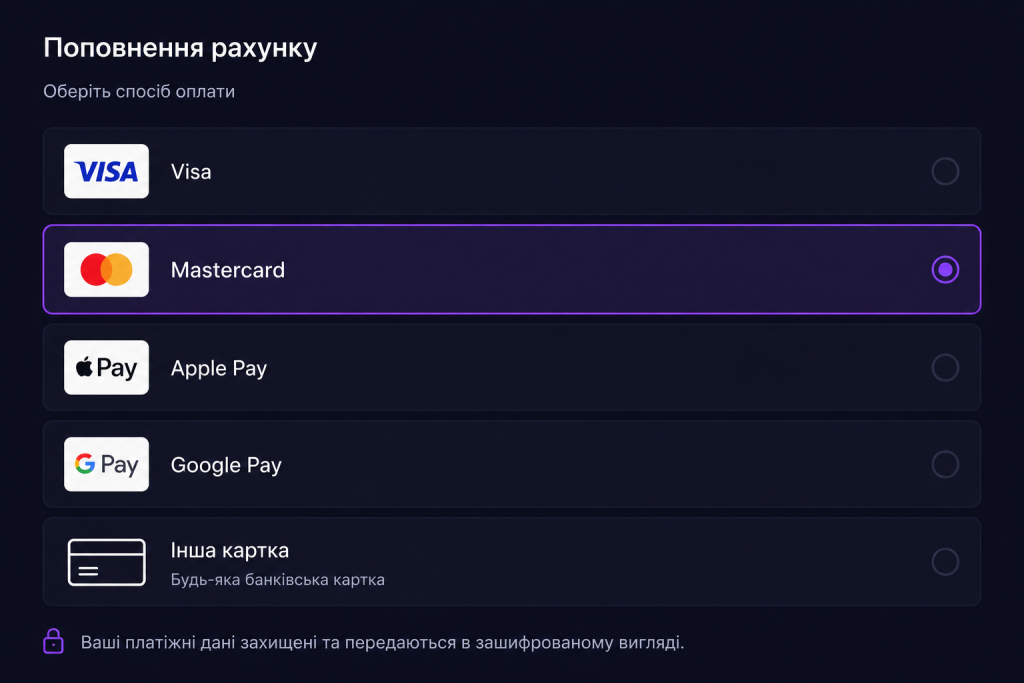Click the generic bank card icon
Image resolution: width=1024 pixels, height=683 pixels.
(x=106, y=562)
